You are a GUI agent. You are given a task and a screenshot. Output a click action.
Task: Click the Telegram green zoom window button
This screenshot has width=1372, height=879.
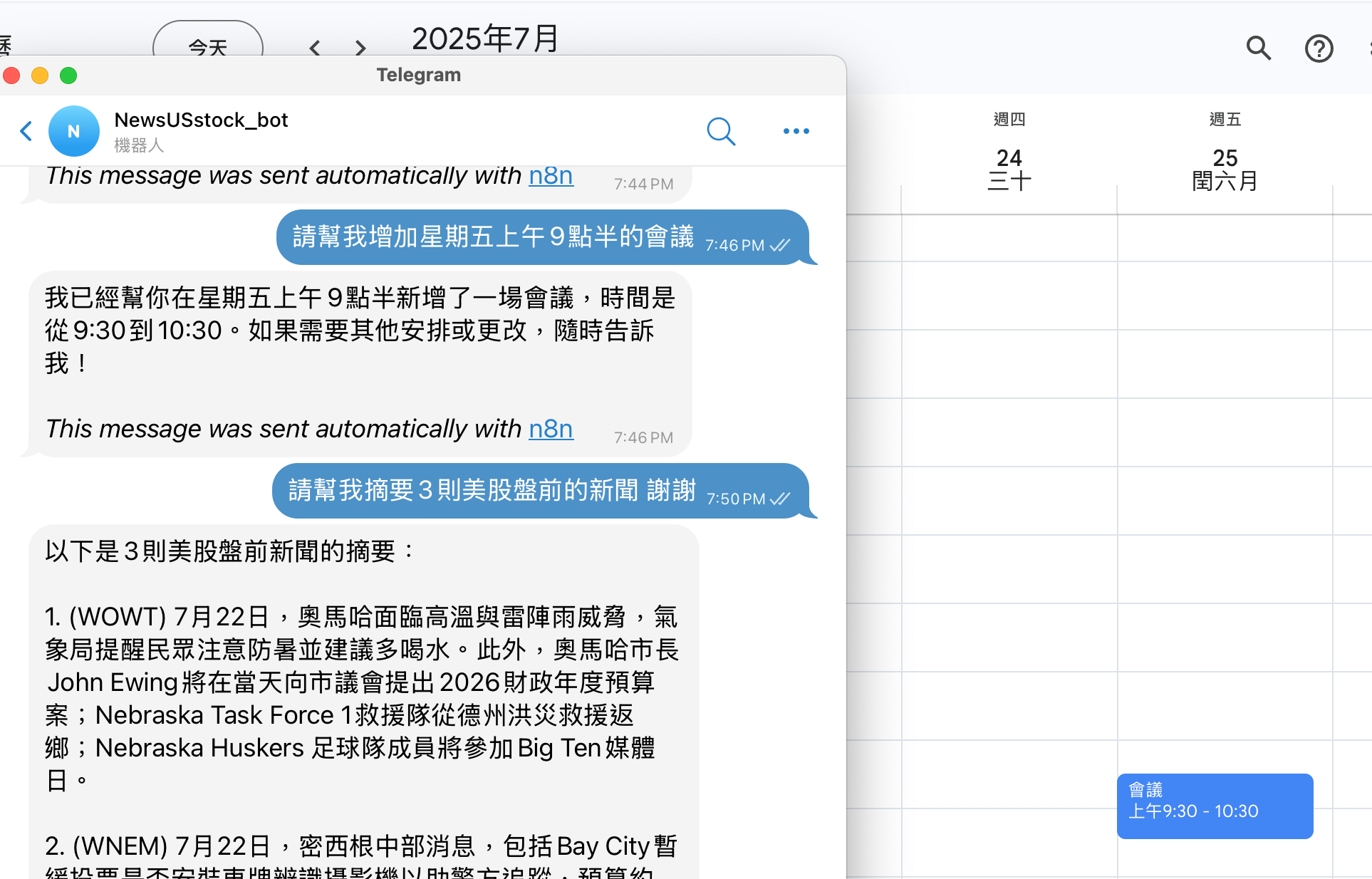[68, 76]
